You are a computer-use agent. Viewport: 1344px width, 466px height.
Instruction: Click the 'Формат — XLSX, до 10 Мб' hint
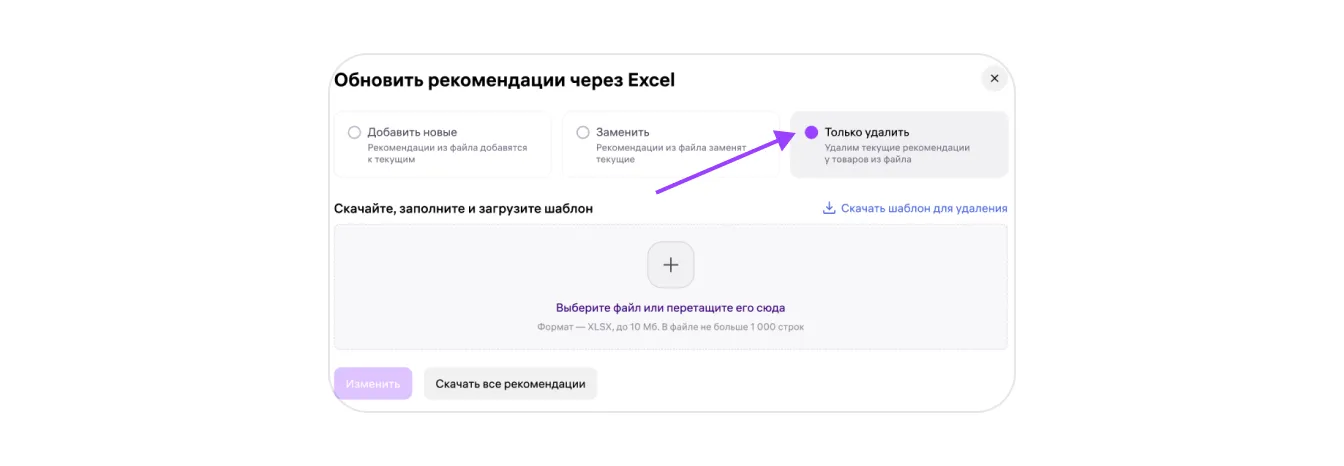(x=670, y=327)
